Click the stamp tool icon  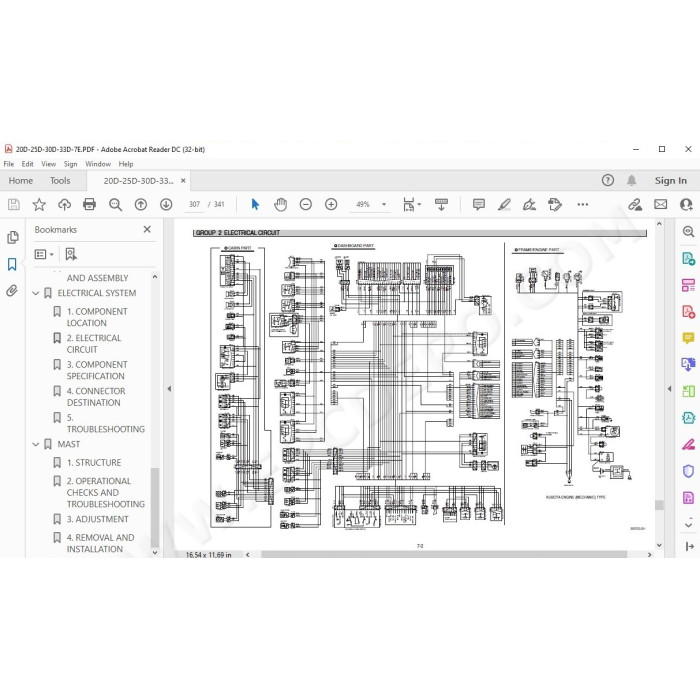click(555, 204)
